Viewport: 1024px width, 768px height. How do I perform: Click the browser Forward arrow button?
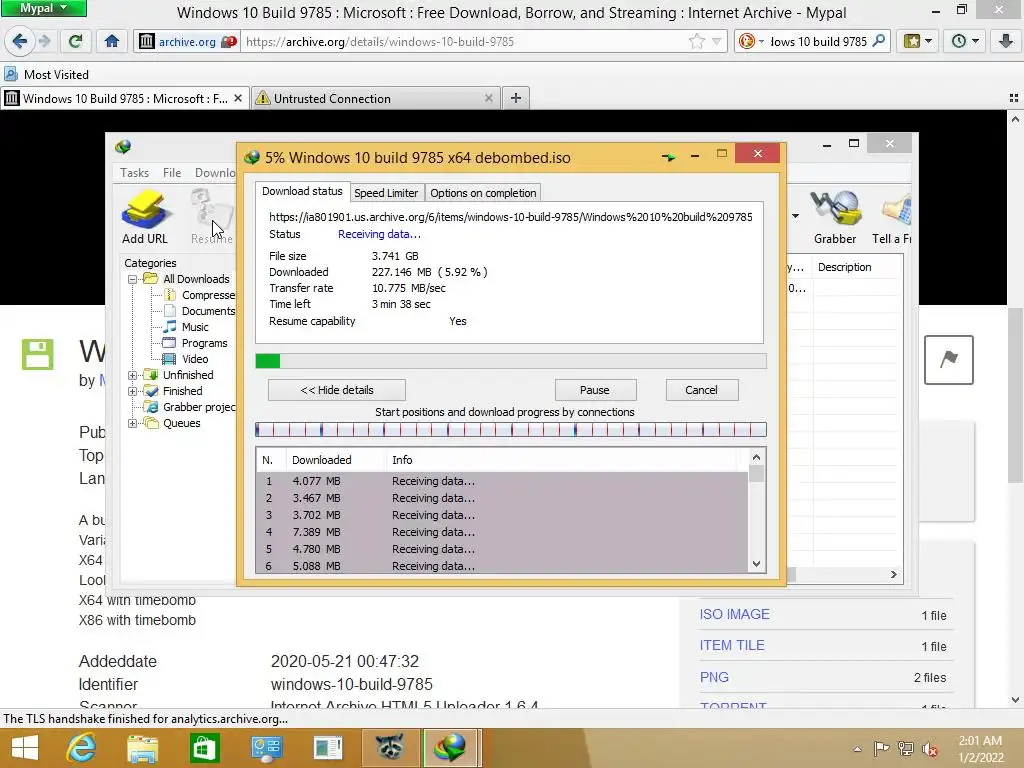pos(44,42)
